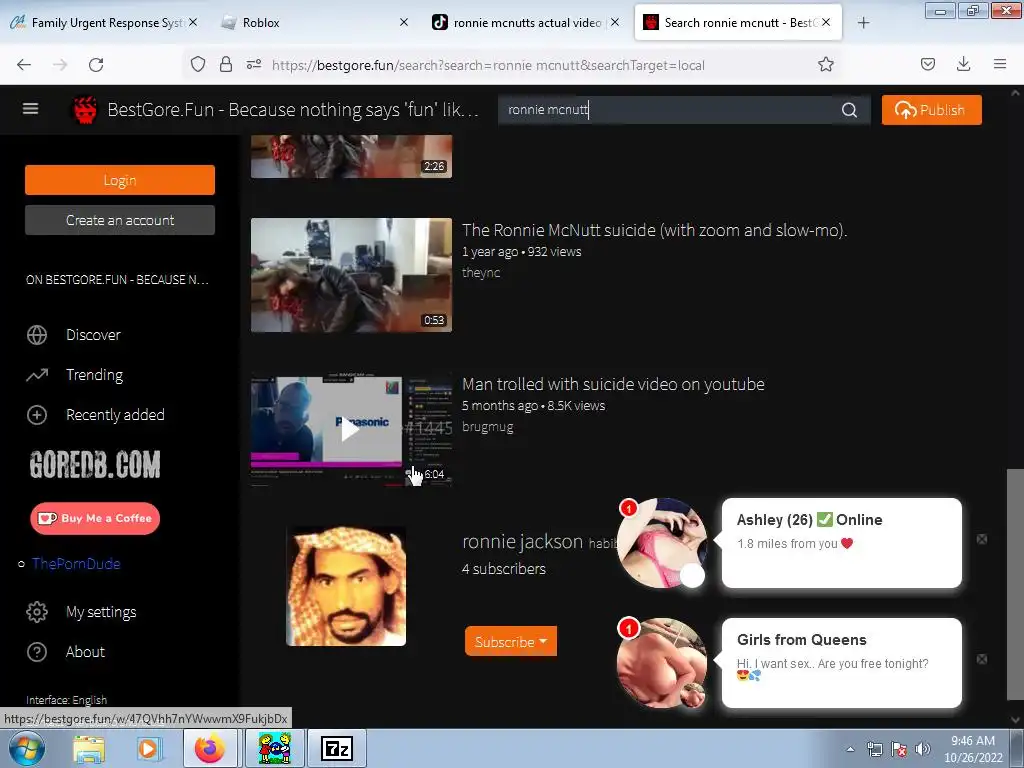Switch to the TikTok ronnie mcnutts tab
Viewport: 1024px width, 768px height.
point(526,23)
